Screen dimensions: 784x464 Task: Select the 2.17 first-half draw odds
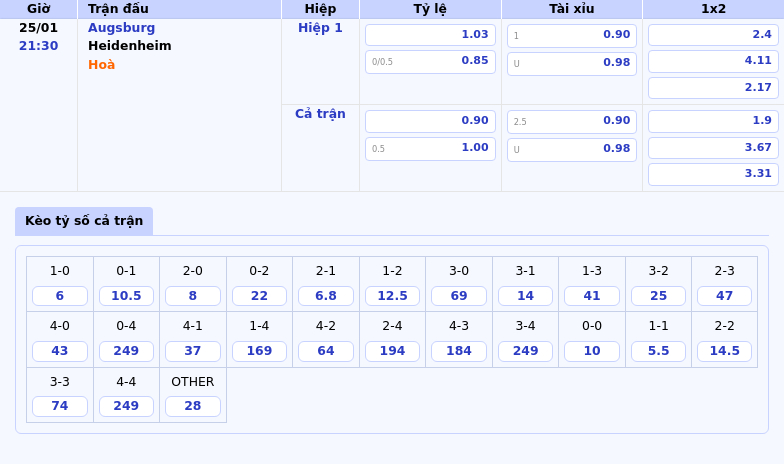coord(713,88)
